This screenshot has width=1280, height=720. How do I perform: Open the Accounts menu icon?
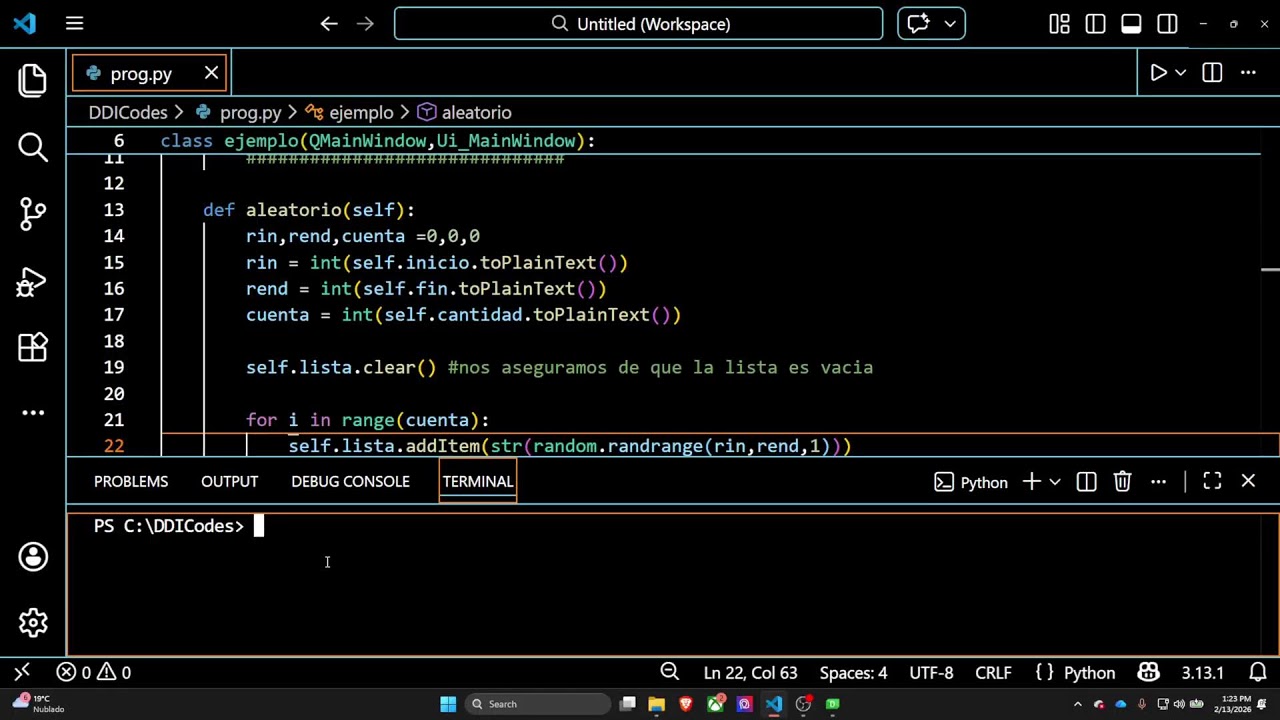(x=33, y=557)
